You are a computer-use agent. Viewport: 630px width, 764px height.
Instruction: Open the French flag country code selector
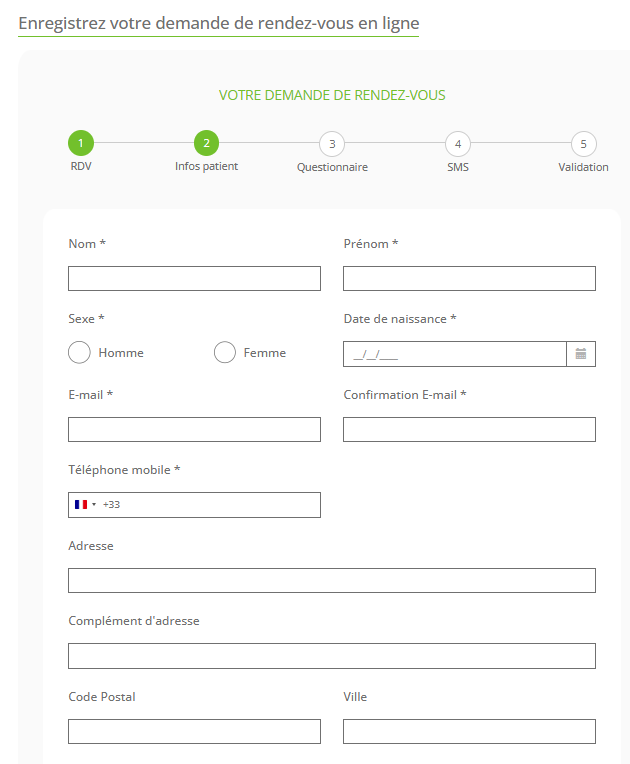pyautogui.click(x=85, y=505)
